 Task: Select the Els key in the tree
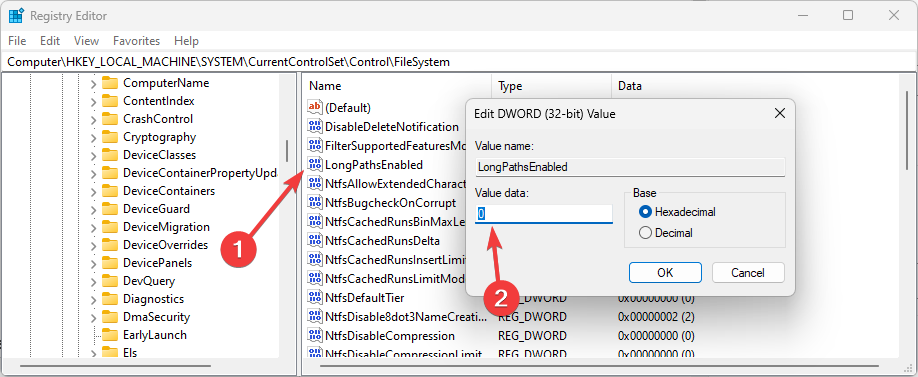tap(129, 352)
